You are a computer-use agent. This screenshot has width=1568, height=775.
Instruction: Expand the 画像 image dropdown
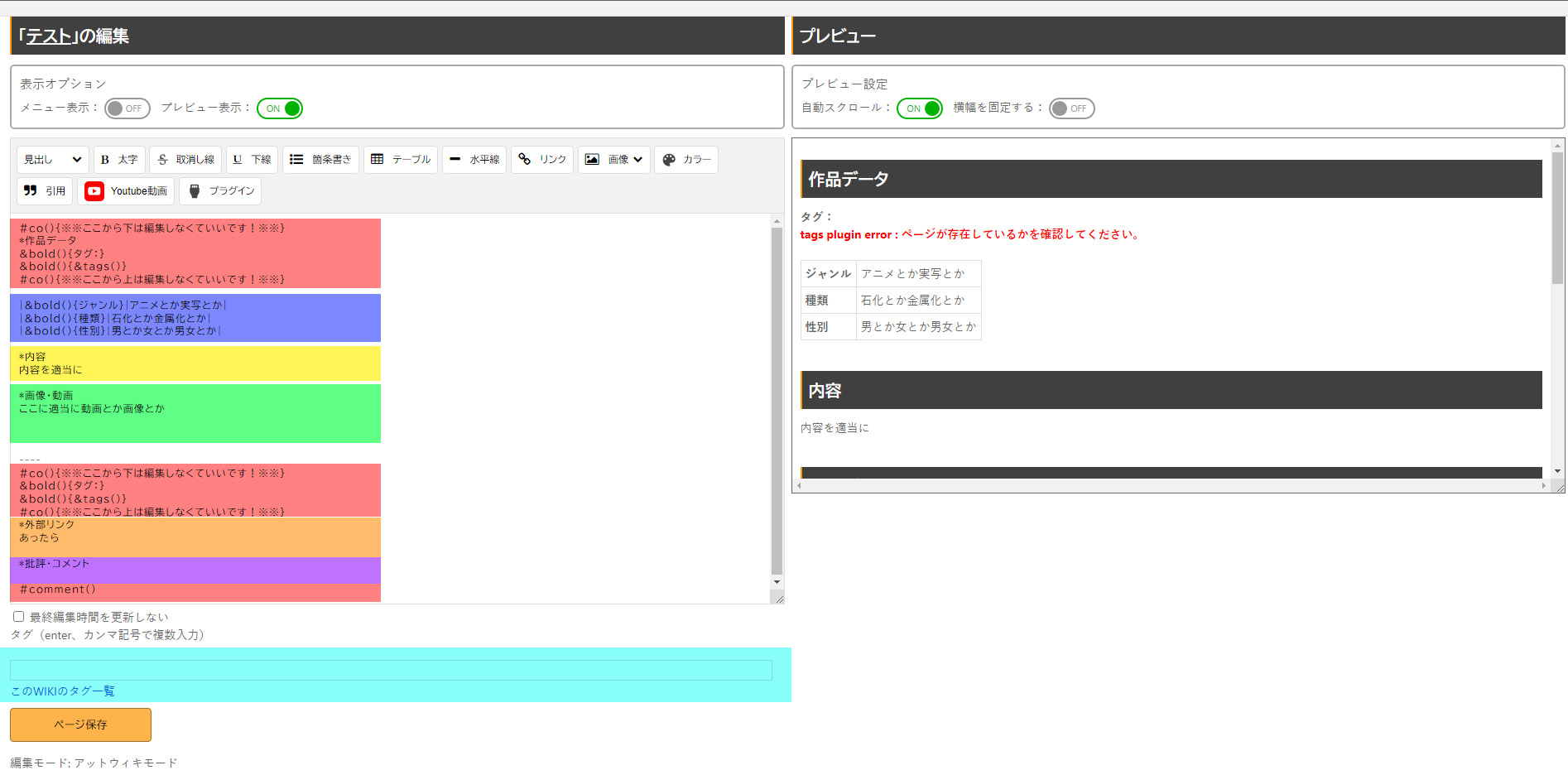pyautogui.click(x=613, y=160)
